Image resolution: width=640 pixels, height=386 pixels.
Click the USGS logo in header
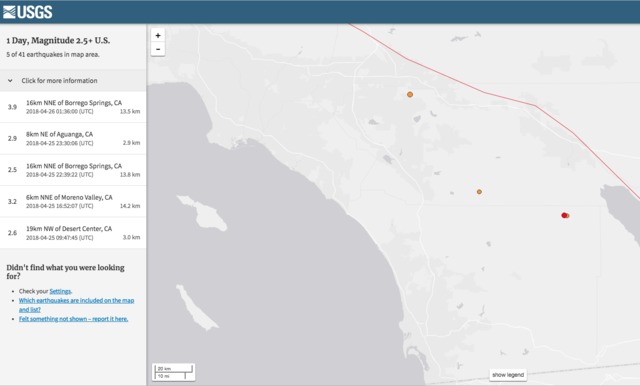27,12
